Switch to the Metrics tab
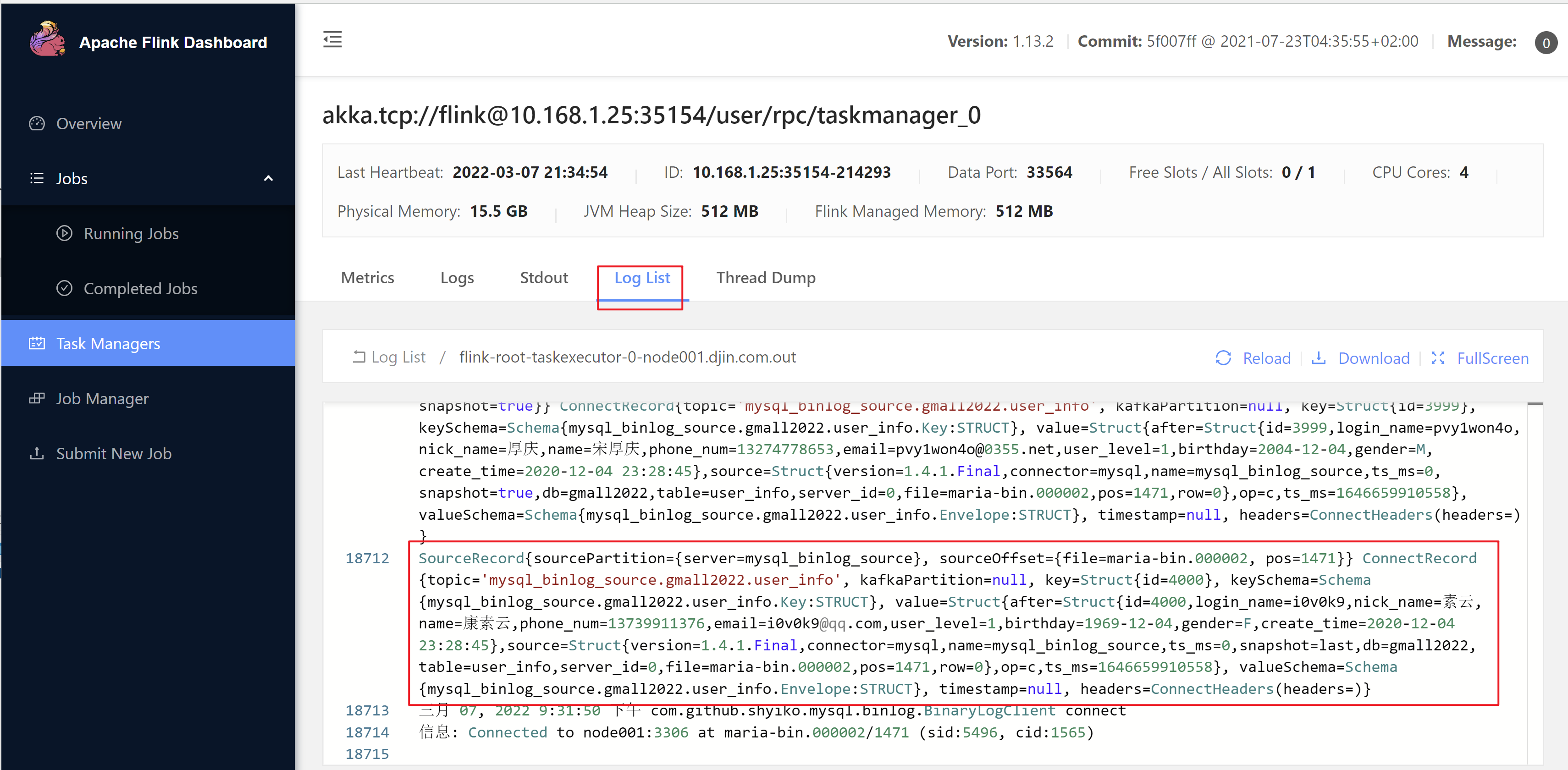 pyautogui.click(x=367, y=278)
